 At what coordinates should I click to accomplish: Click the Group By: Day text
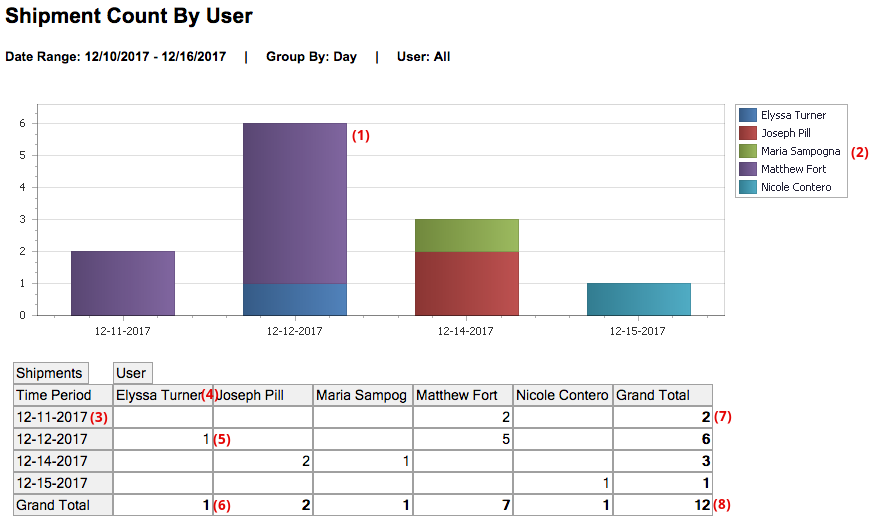click(311, 57)
